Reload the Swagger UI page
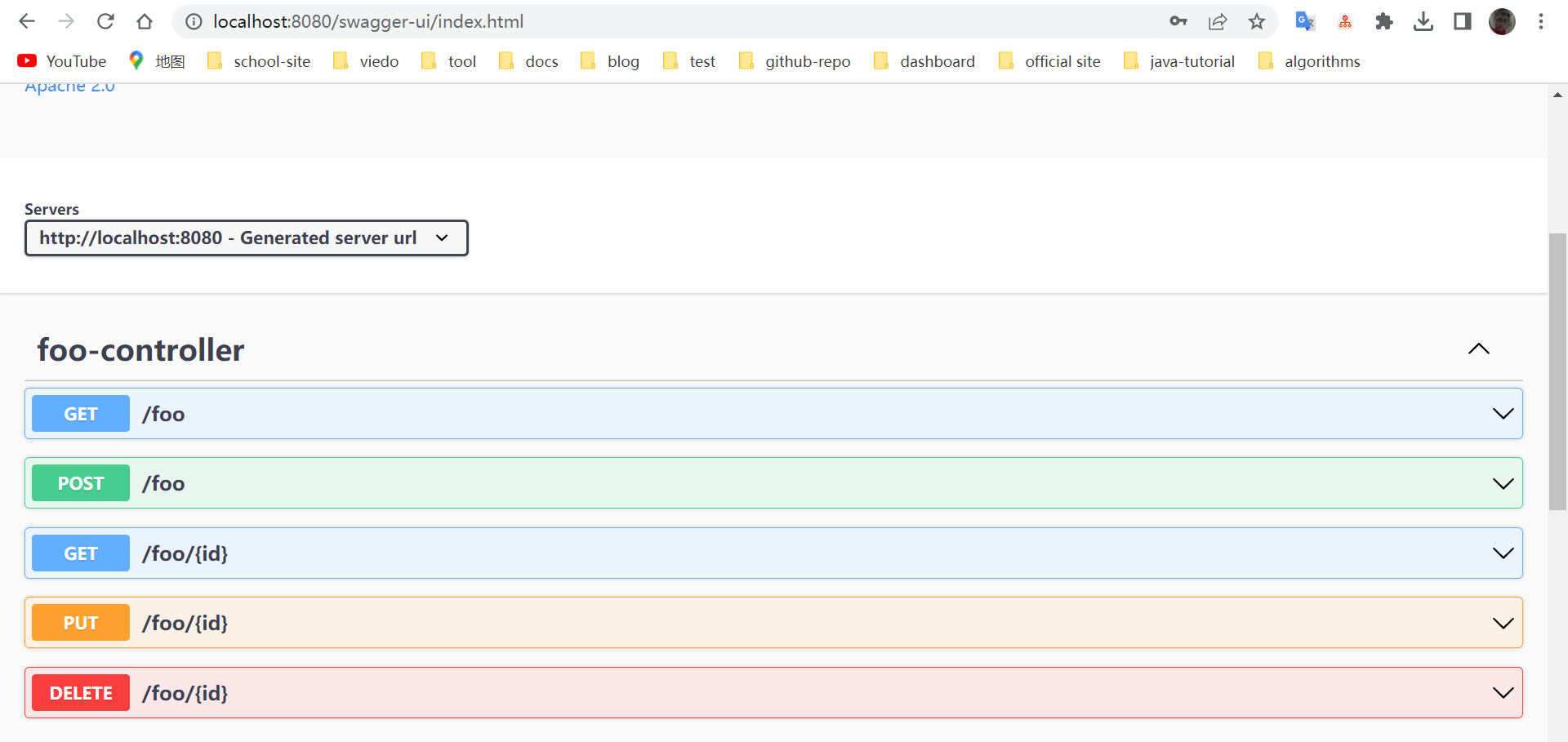The height and width of the screenshot is (742, 1568). tap(105, 21)
